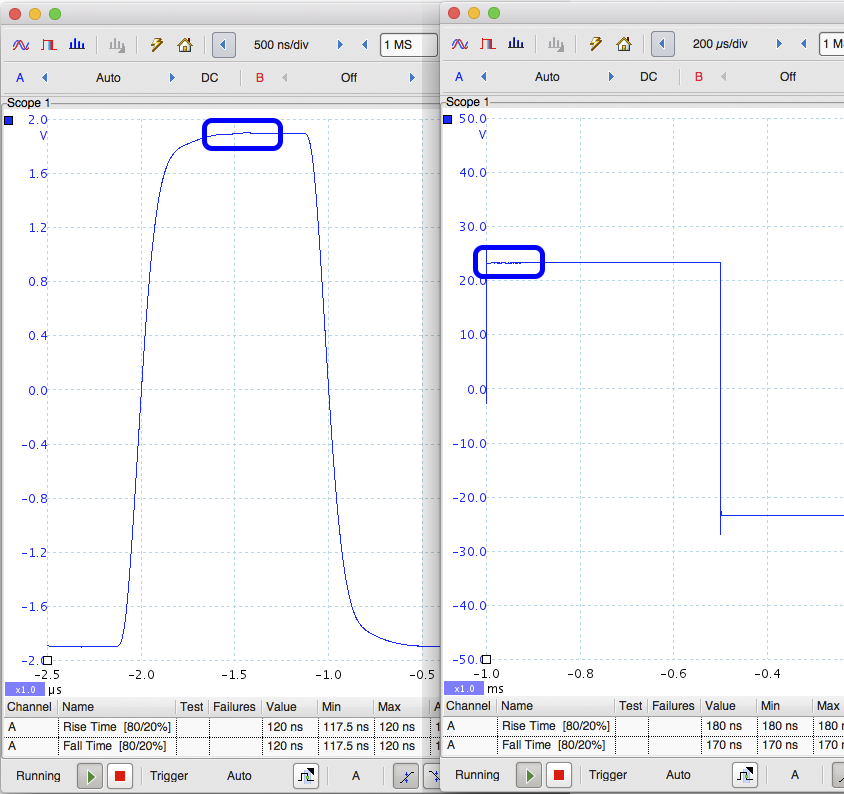The image size is (844, 794).
Task: Click x1.0 zoom indicator in left window
Action: pyautogui.click(x=25, y=690)
